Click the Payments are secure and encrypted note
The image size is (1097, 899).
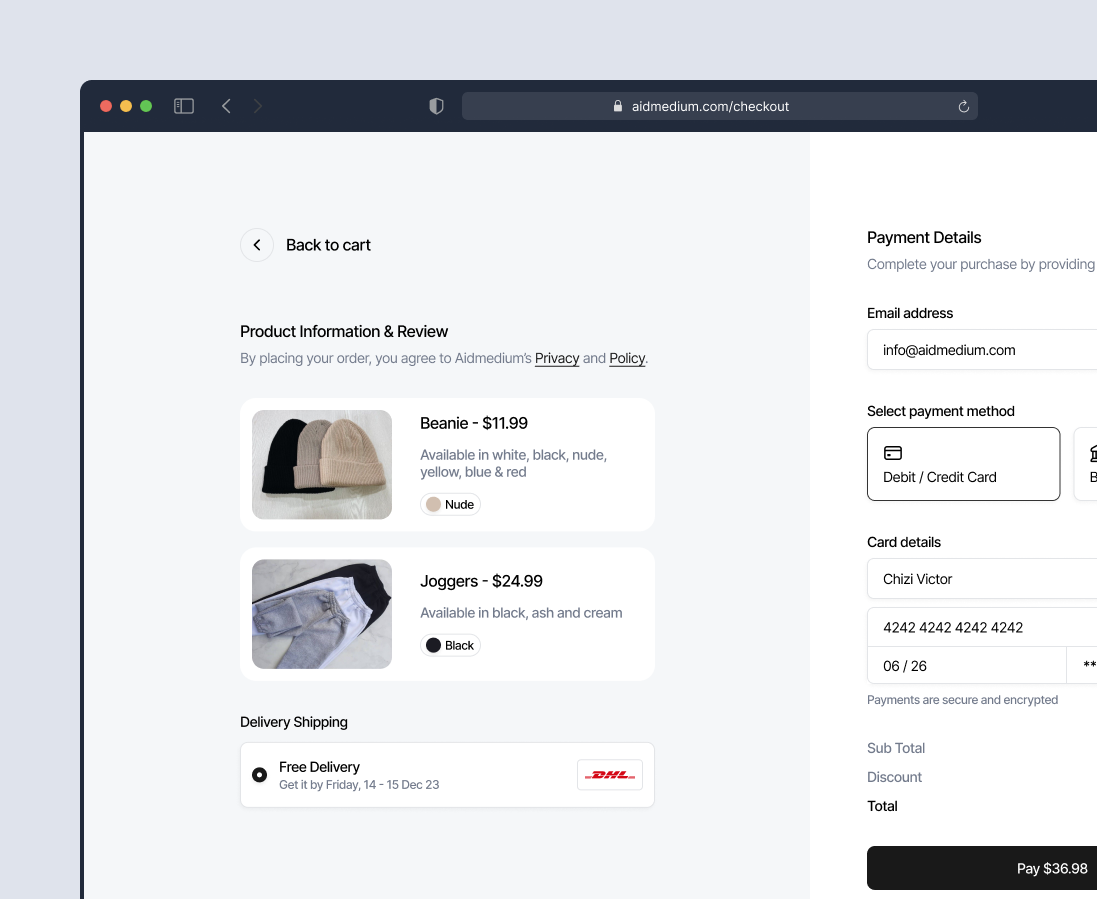[x=962, y=700]
